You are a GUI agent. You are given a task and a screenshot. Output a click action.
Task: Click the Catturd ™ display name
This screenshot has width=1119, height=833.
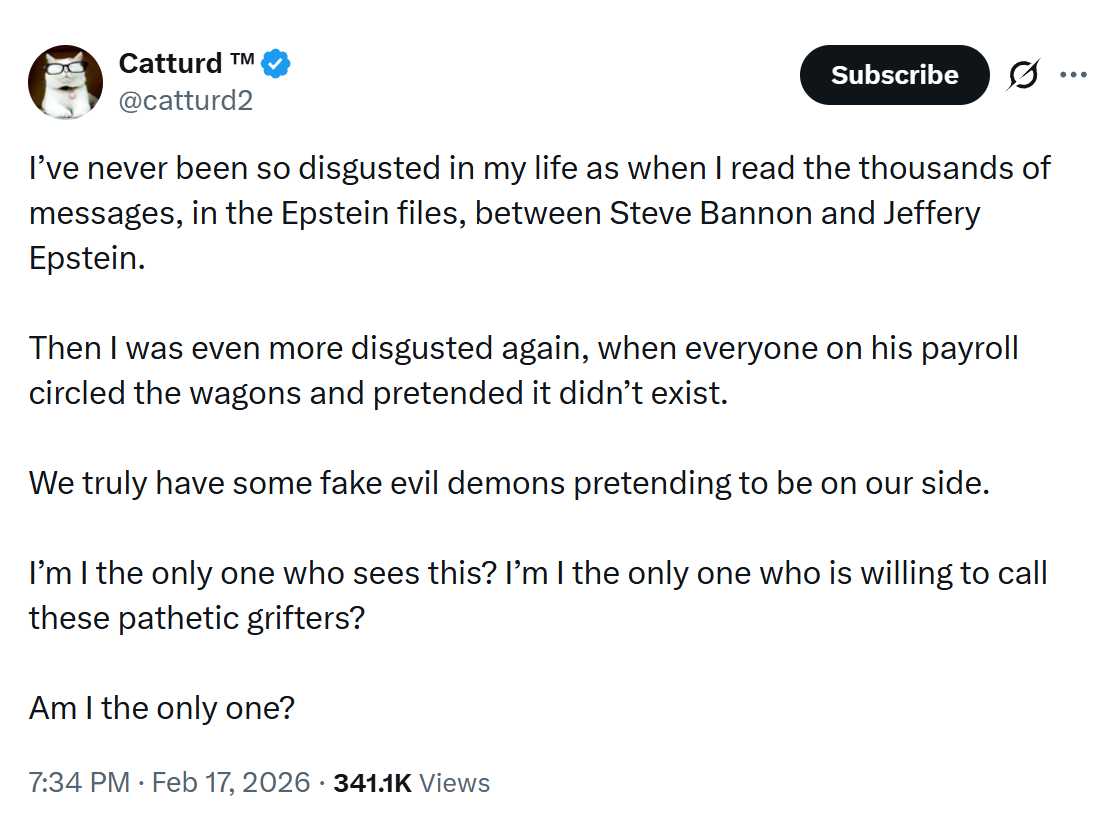pyautogui.click(x=171, y=63)
